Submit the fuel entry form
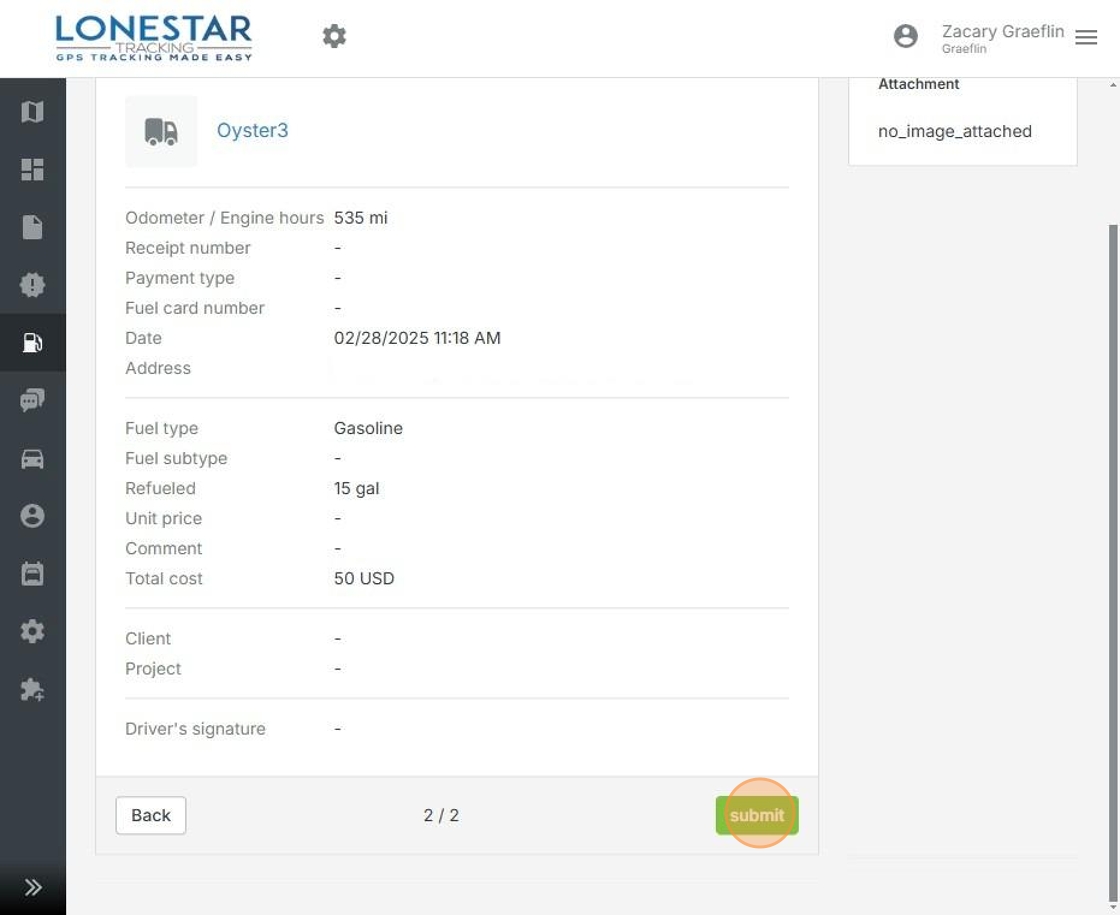Screen dimensions: 1120x915 756,815
